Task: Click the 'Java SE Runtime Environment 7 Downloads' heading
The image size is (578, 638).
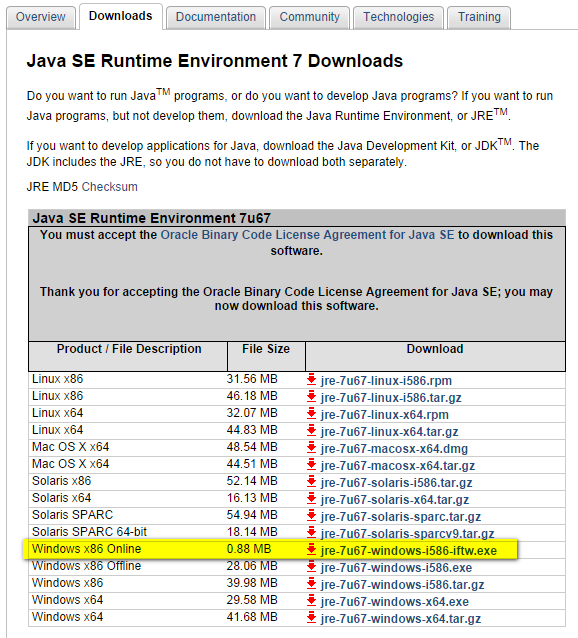Action: point(215,61)
